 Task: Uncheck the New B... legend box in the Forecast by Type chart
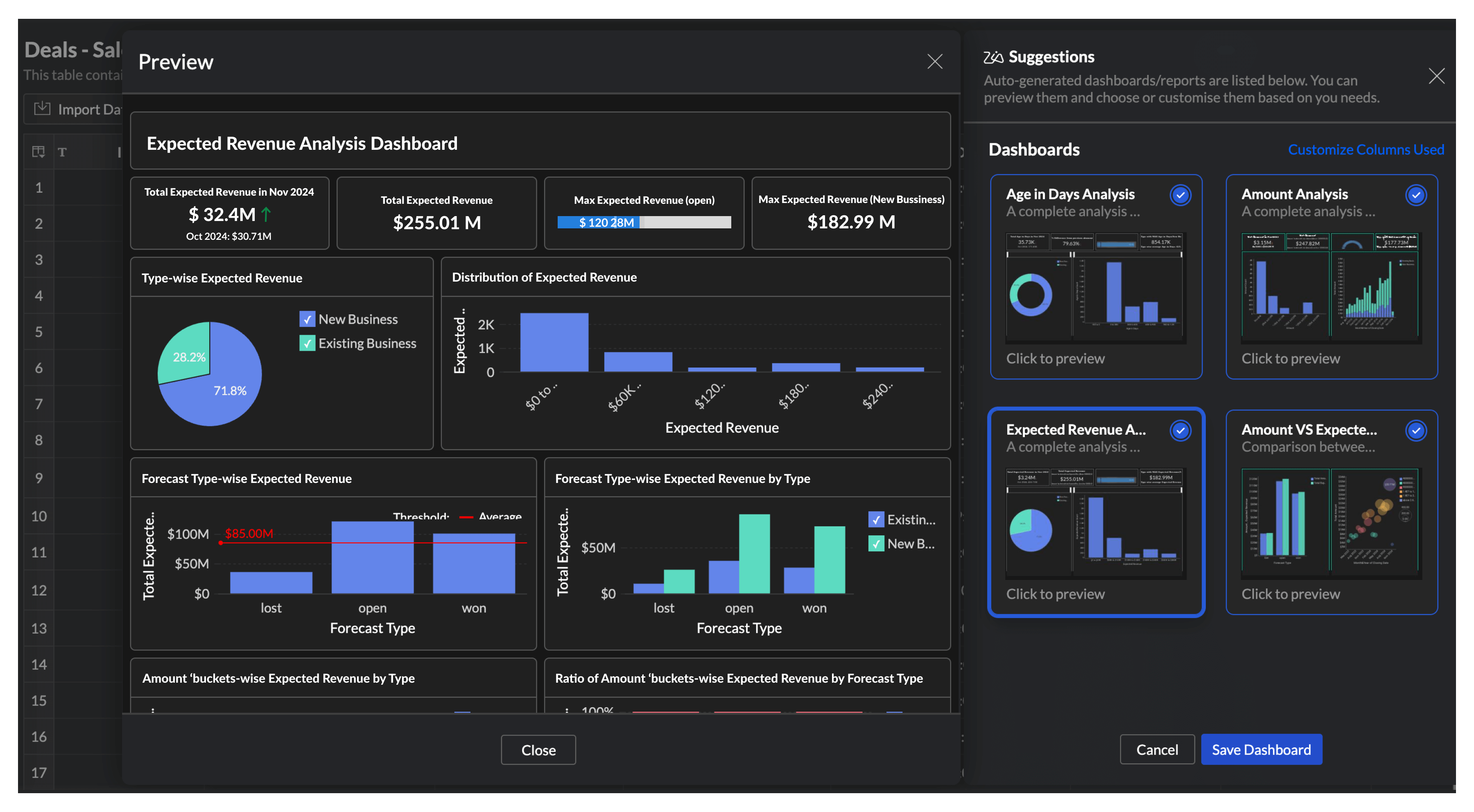(x=876, y=544)
